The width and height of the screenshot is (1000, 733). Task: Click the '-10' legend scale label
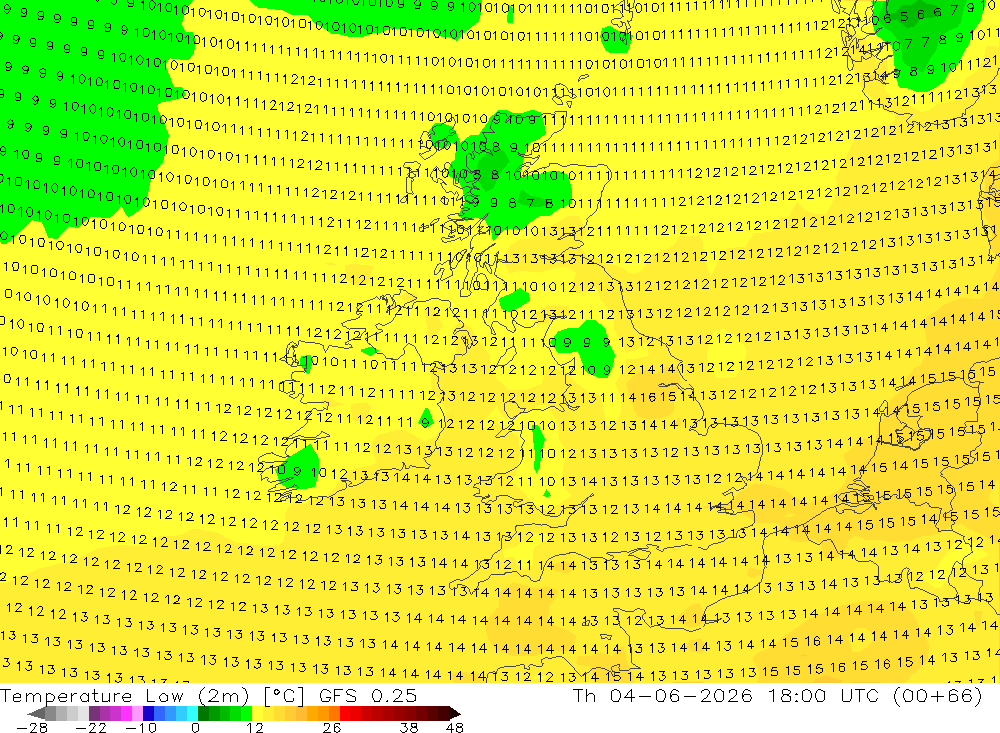141,728
